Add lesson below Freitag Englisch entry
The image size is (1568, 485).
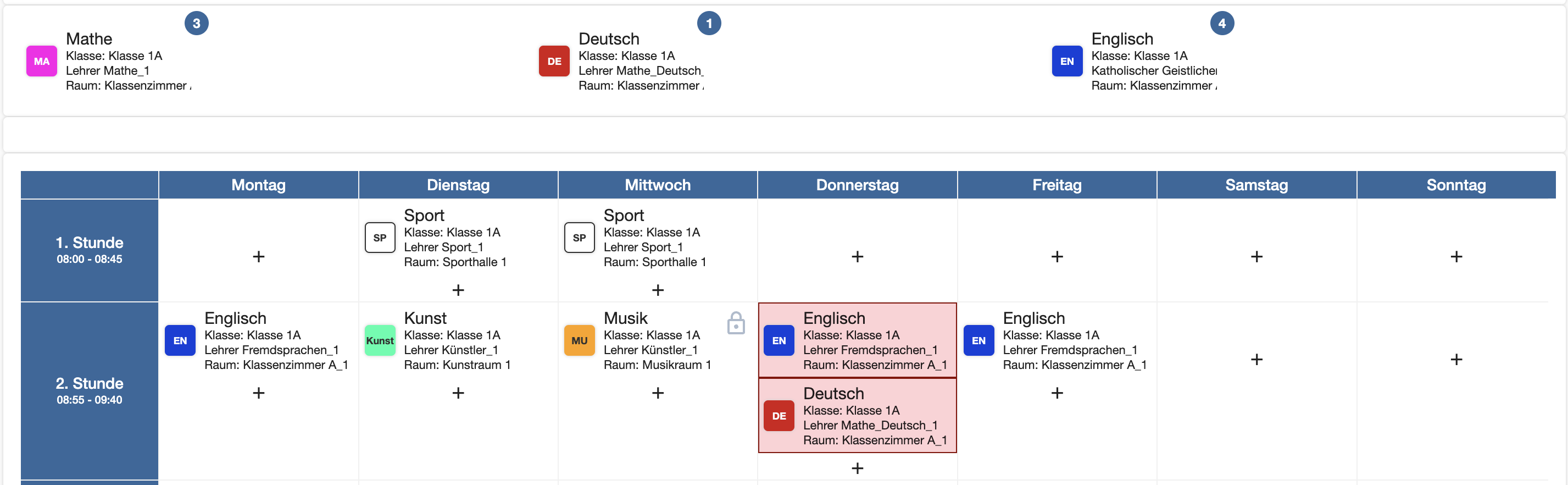pos(1057,393)
